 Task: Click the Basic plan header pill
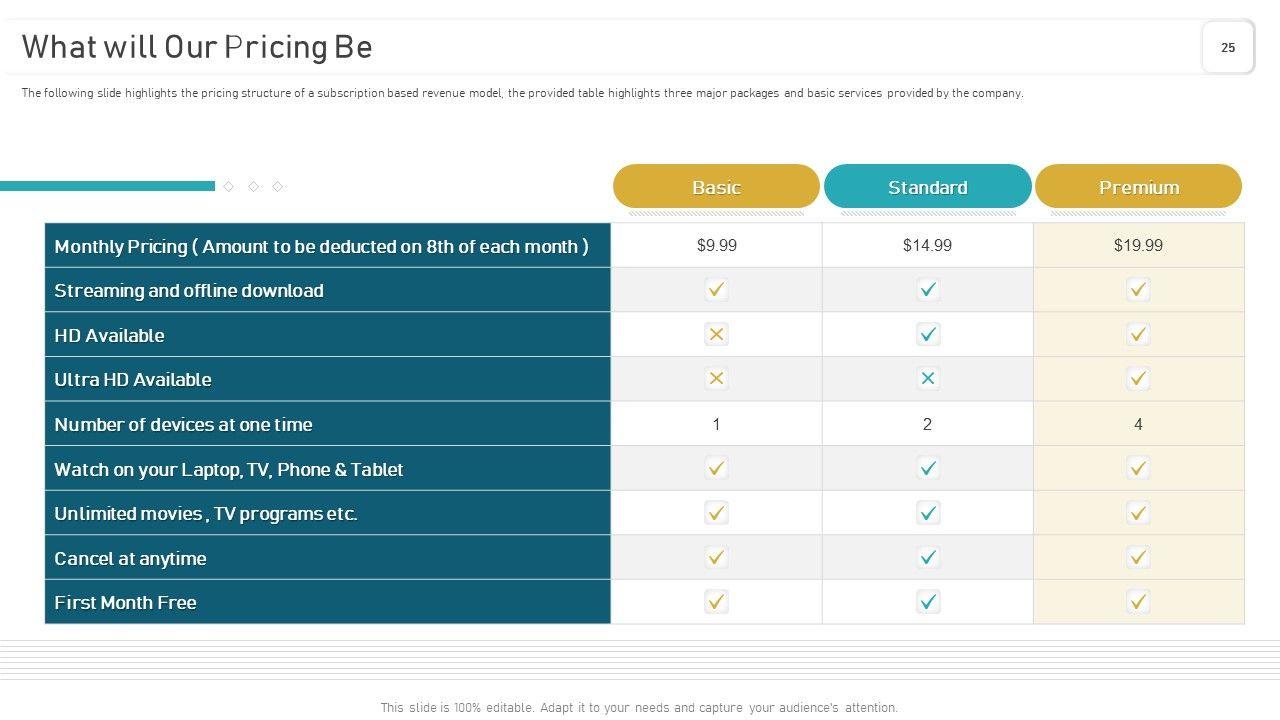click(716, 187)
